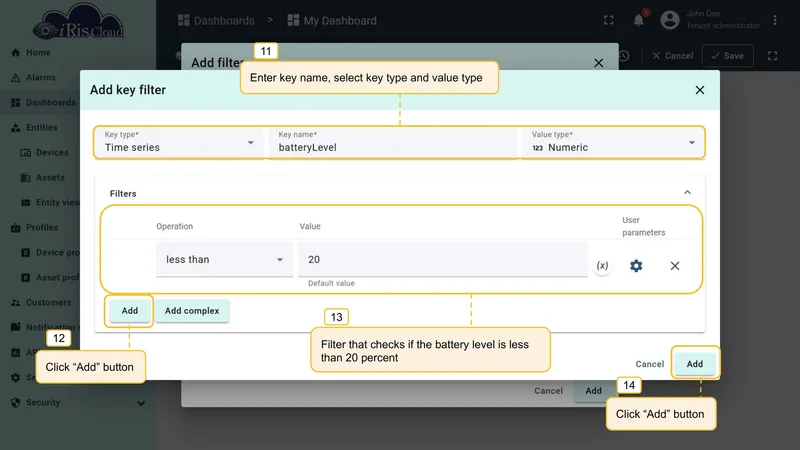Click the Dashboards breadcrumb link
The height and width of the screenshot is (450, 800).
click(x=224, y=21)
